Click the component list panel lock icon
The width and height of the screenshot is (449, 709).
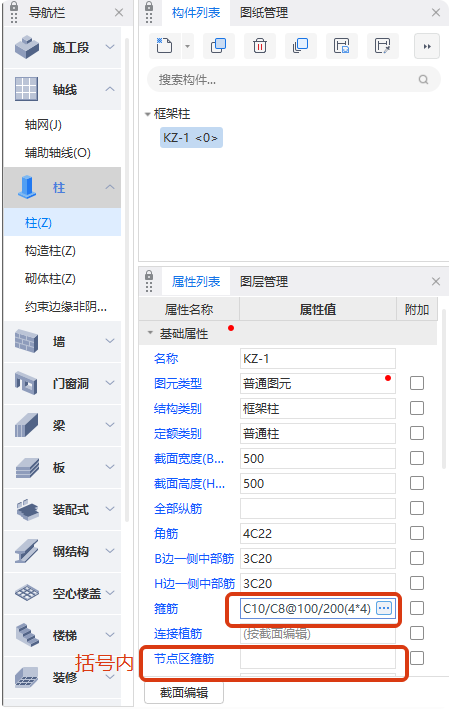click(149, 7)
